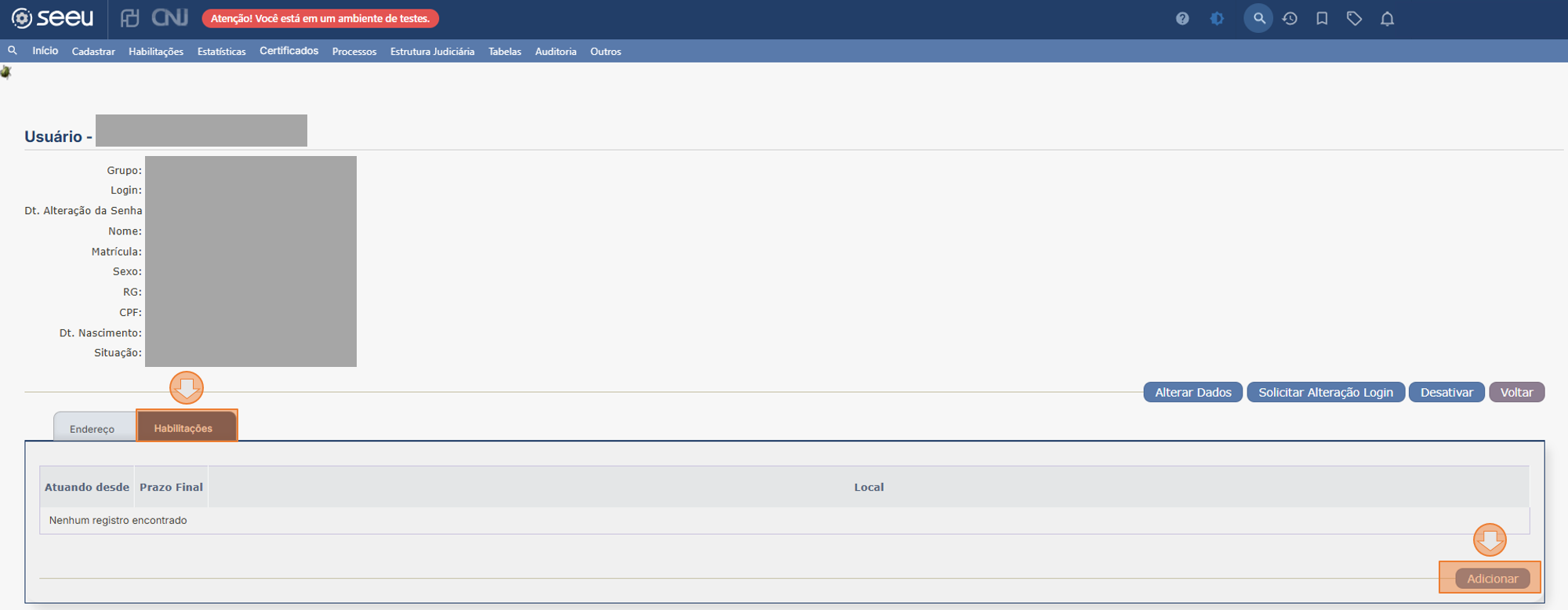Click the Voltar button
The image size is (1568, 610).
point(1516,392)
